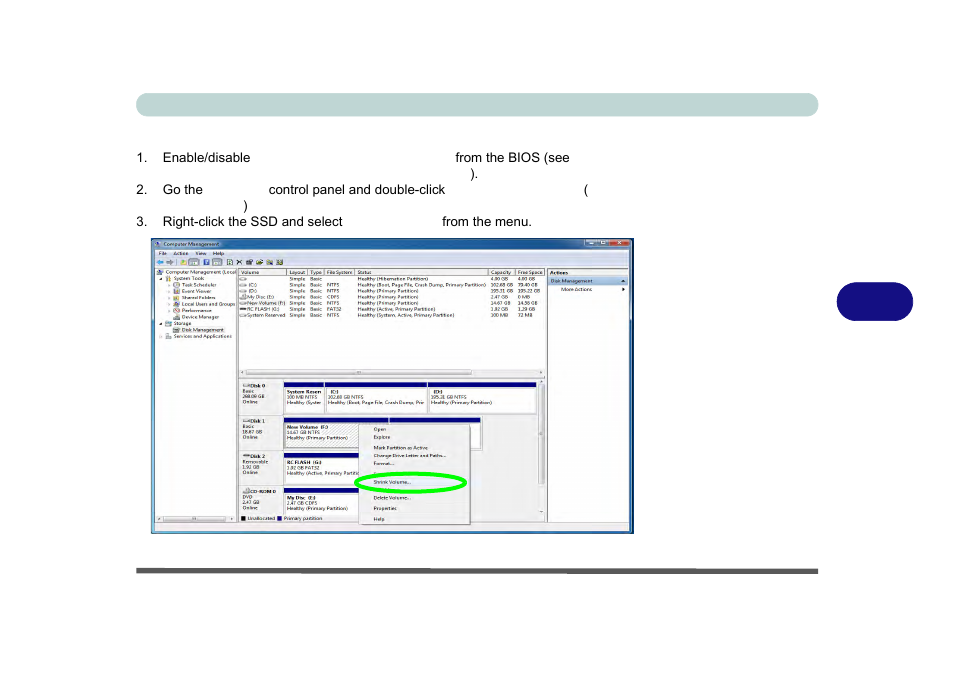Sort by the File System column header
The height and width of the screenshot is (673, 954).
click(339, 273)
